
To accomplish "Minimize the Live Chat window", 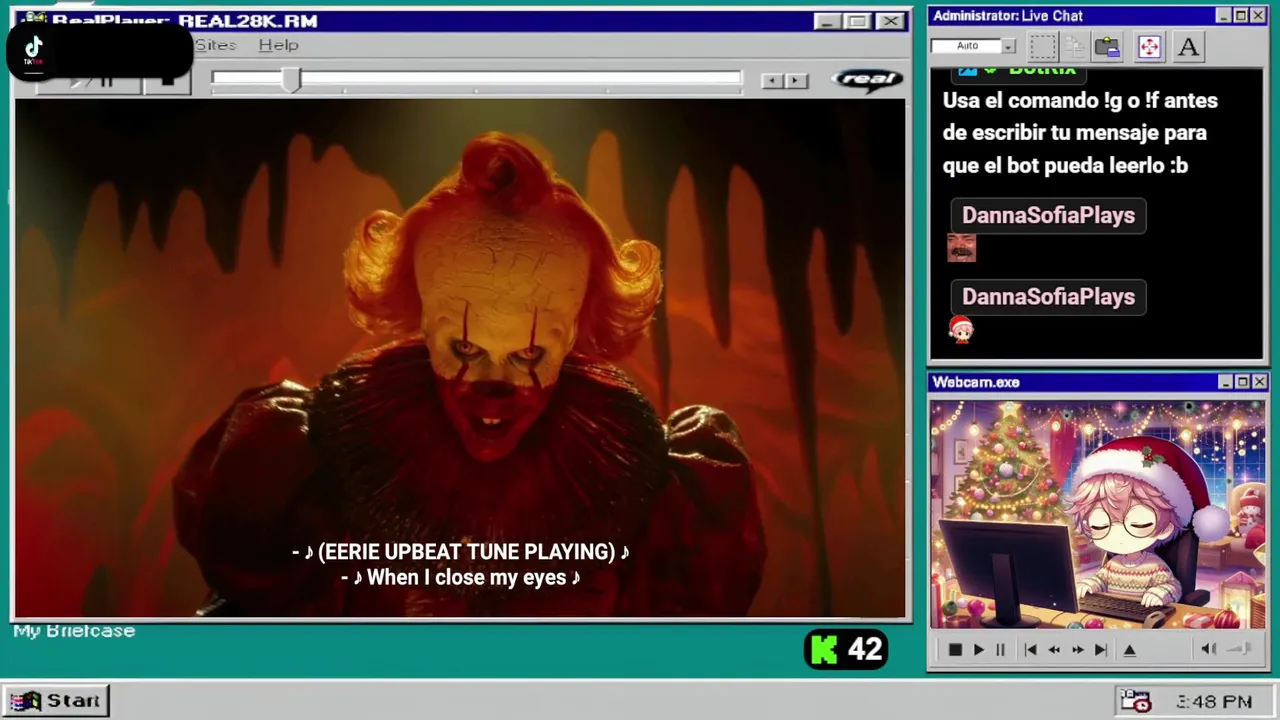I will click(x=1223, y=16).
